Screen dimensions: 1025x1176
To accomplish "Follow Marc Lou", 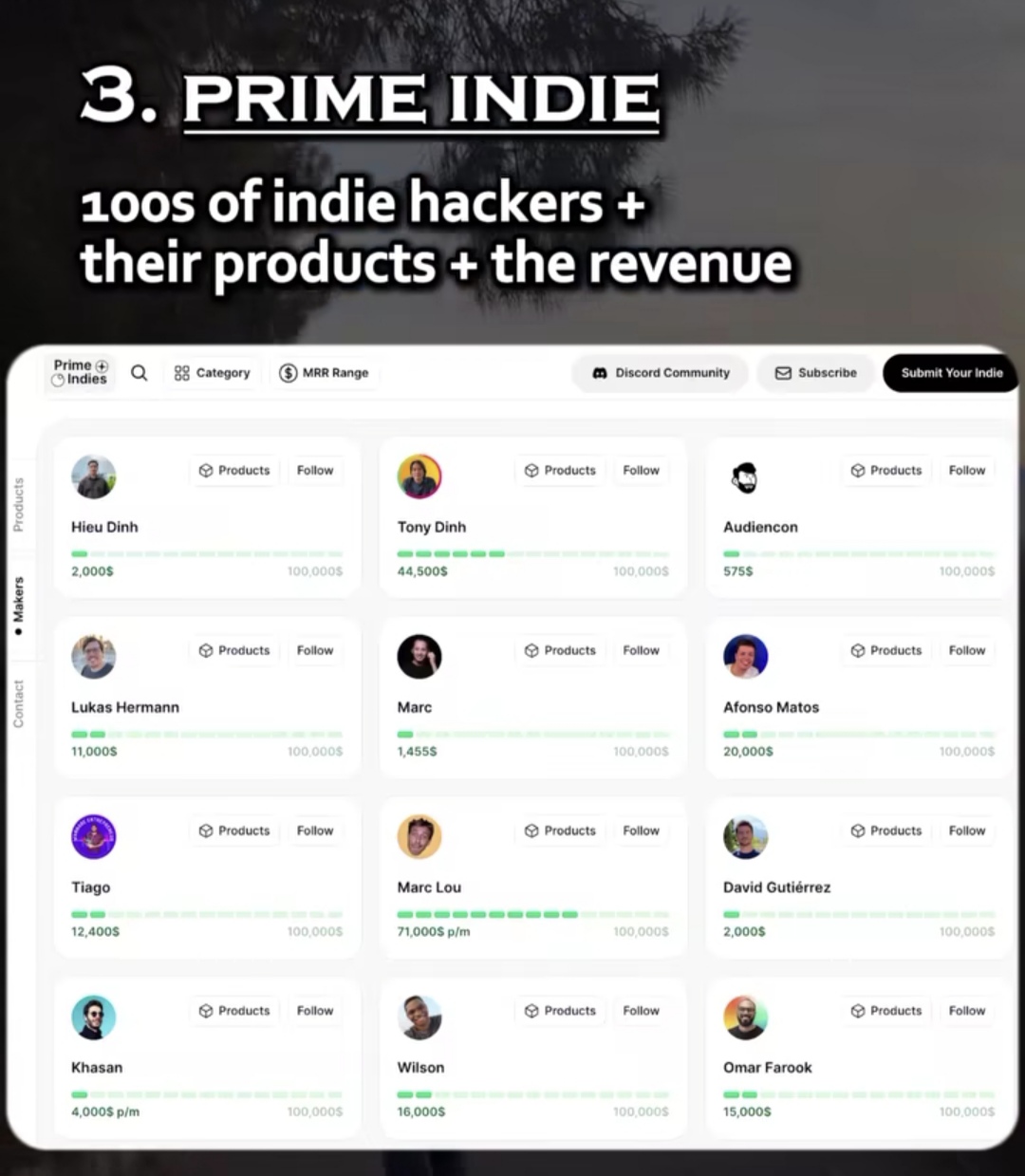I will pyautogui.click(x=641, y=831).
